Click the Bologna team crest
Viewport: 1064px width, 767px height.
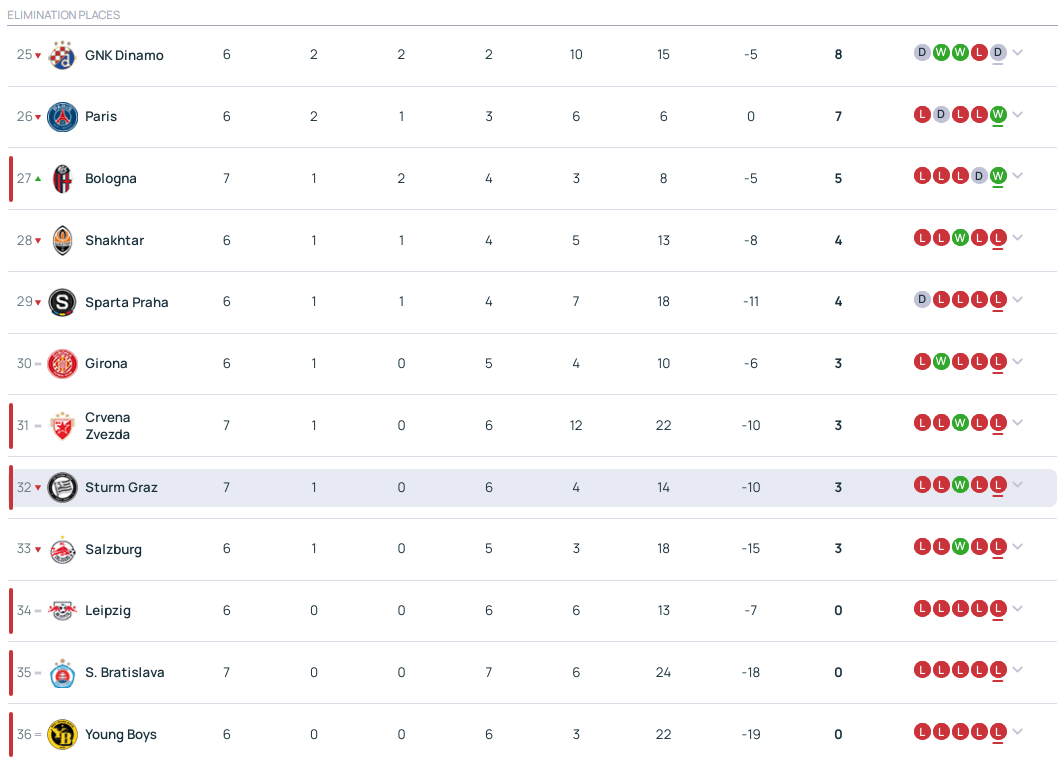tap(62, 179)
